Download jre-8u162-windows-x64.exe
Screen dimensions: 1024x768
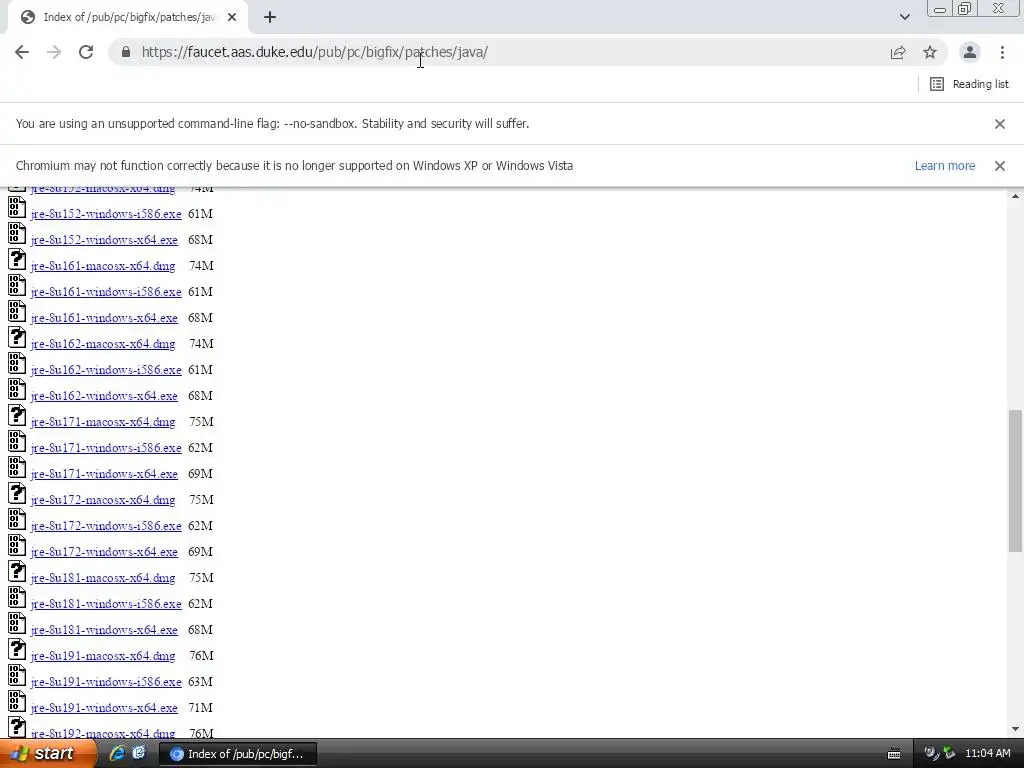104,396
